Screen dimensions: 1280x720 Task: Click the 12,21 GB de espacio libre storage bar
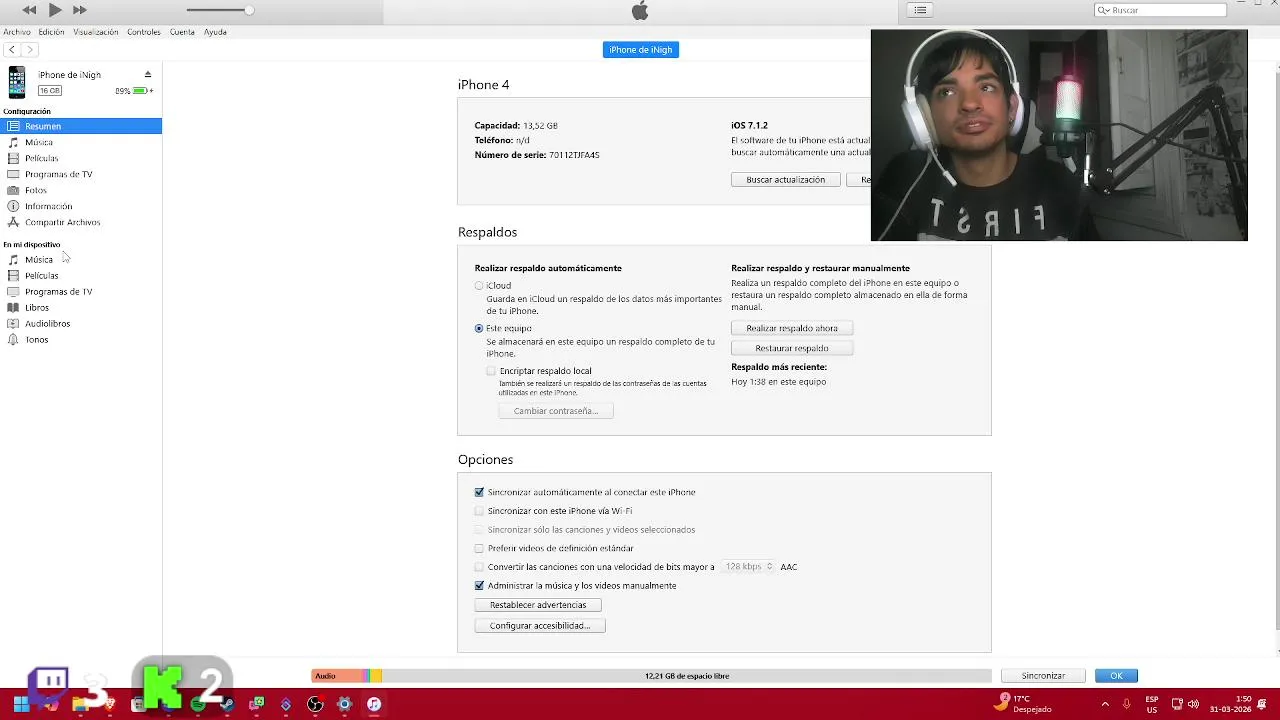point(687,676)
